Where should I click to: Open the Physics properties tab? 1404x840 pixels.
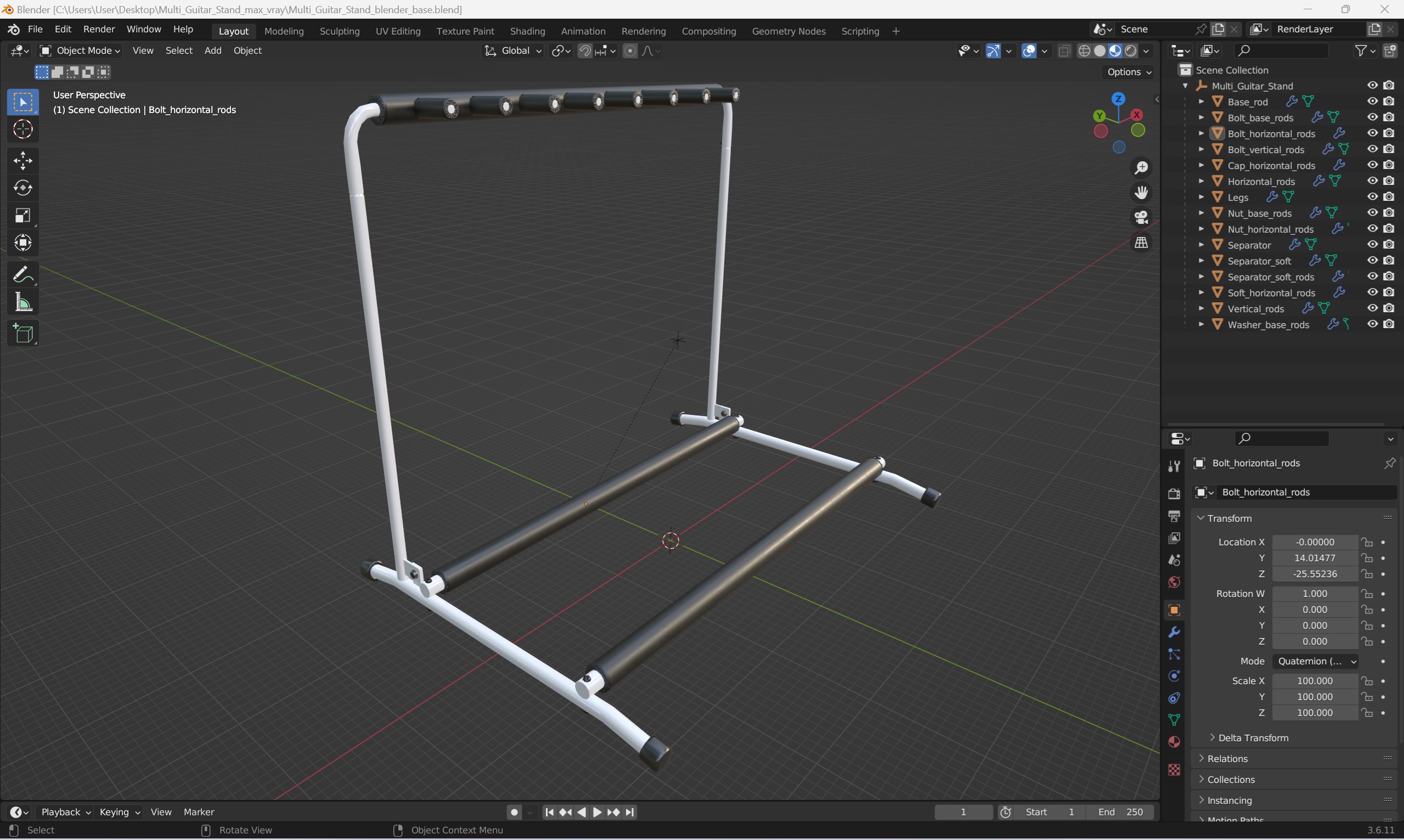pos(1174,676)
